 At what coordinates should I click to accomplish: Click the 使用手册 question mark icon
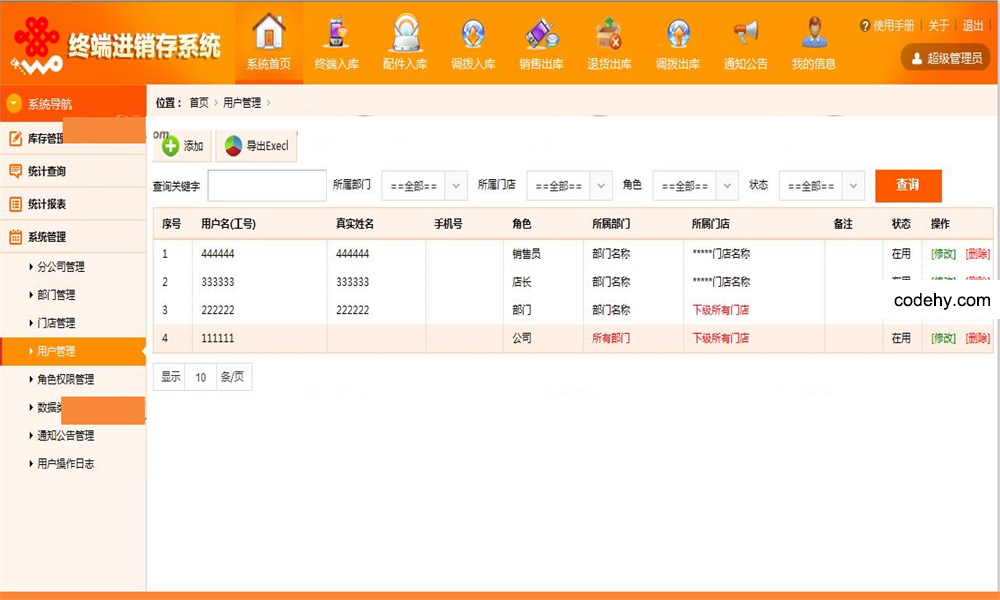[x=865, y=26]
